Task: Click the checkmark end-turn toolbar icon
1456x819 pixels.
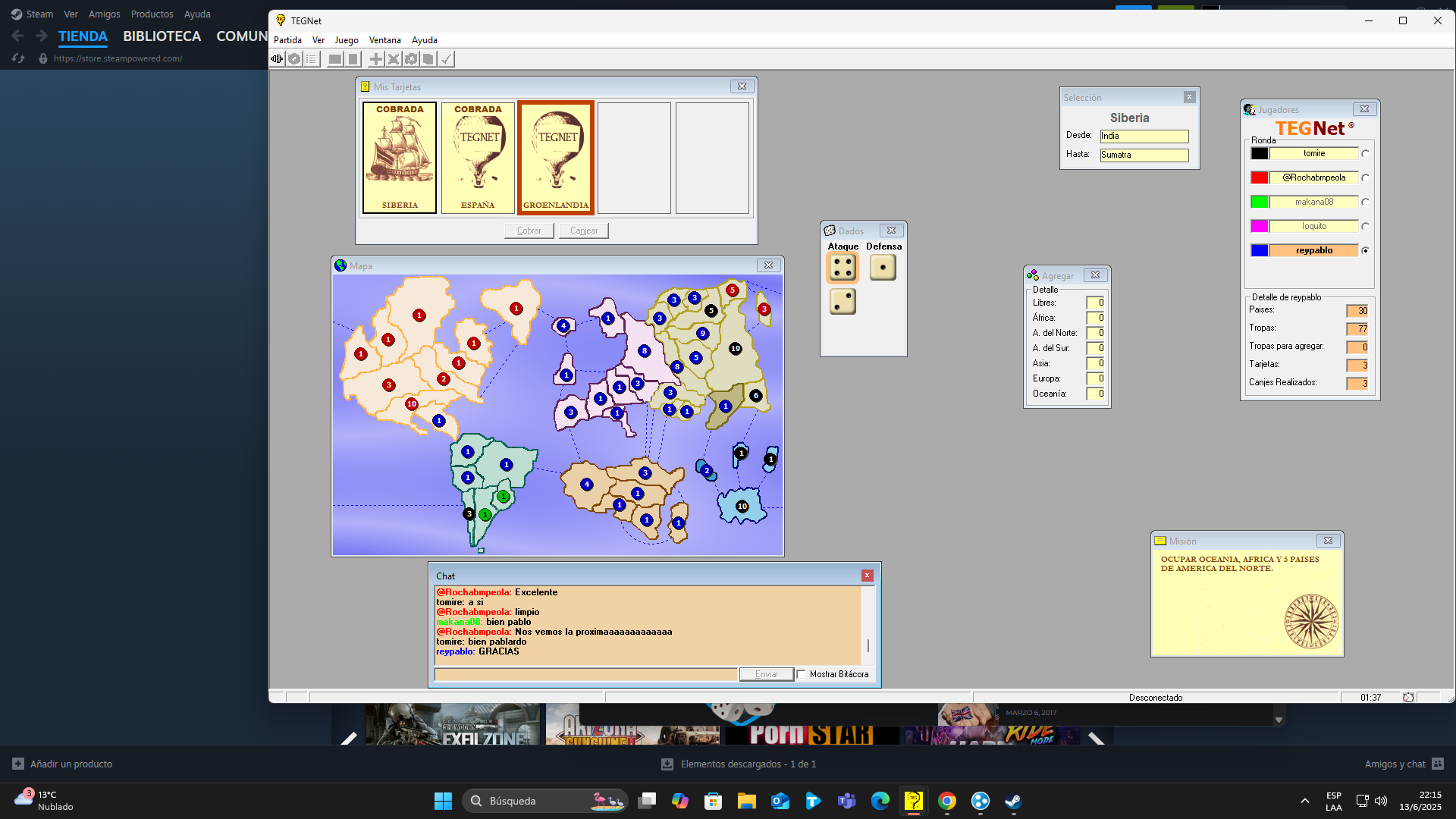Action: point(447,59)
